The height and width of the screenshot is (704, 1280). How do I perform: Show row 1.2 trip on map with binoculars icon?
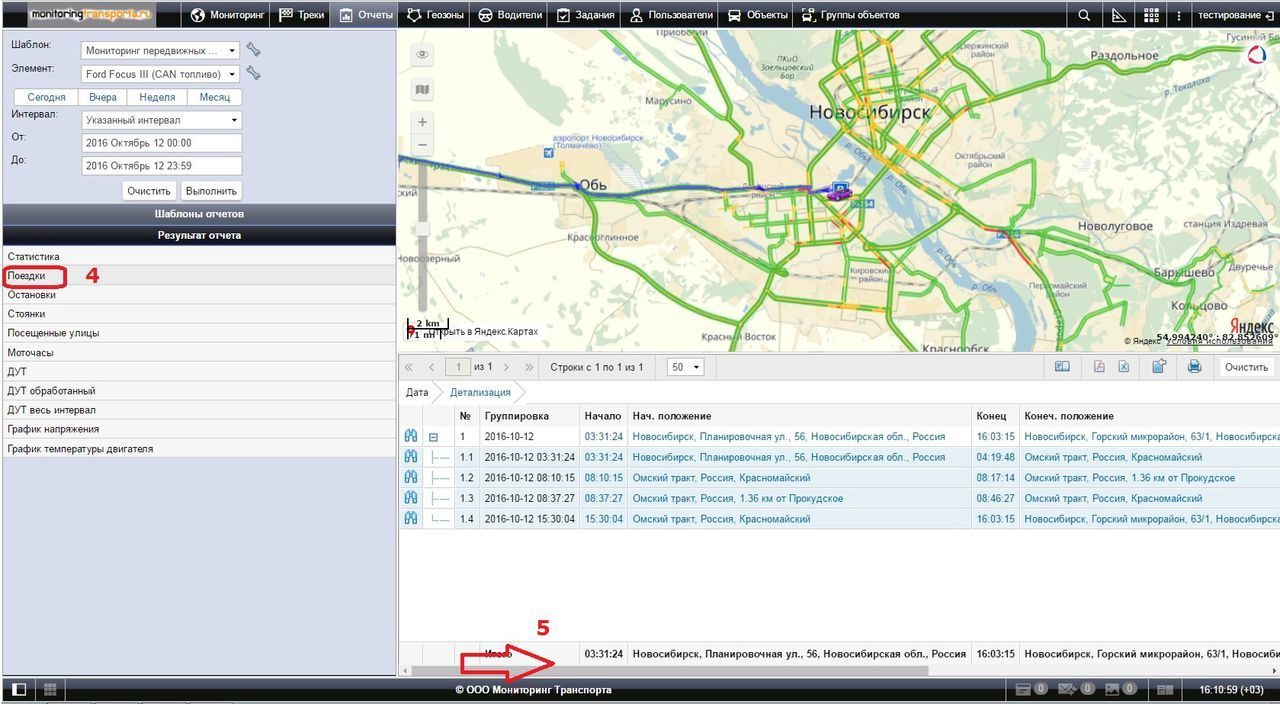[410, 478]
